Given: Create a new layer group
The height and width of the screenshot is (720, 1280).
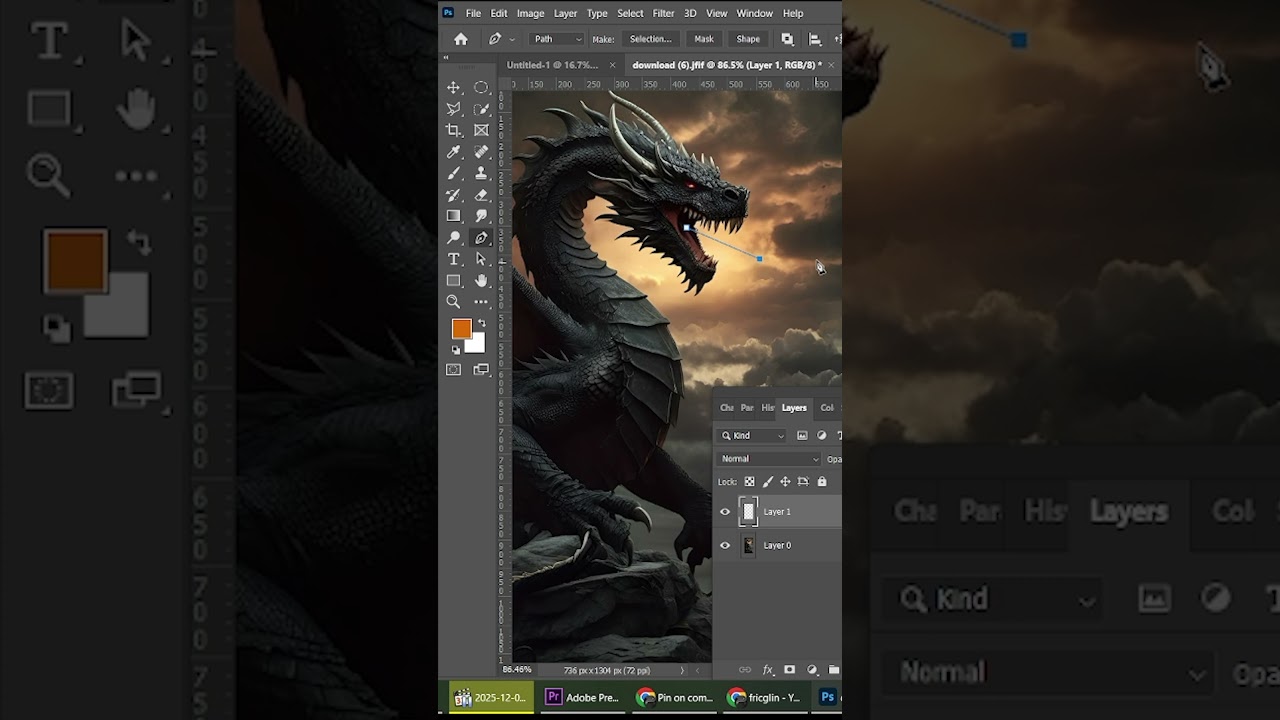Looking at the screenshot, I should pyautogui.click(x=833, y=670).
